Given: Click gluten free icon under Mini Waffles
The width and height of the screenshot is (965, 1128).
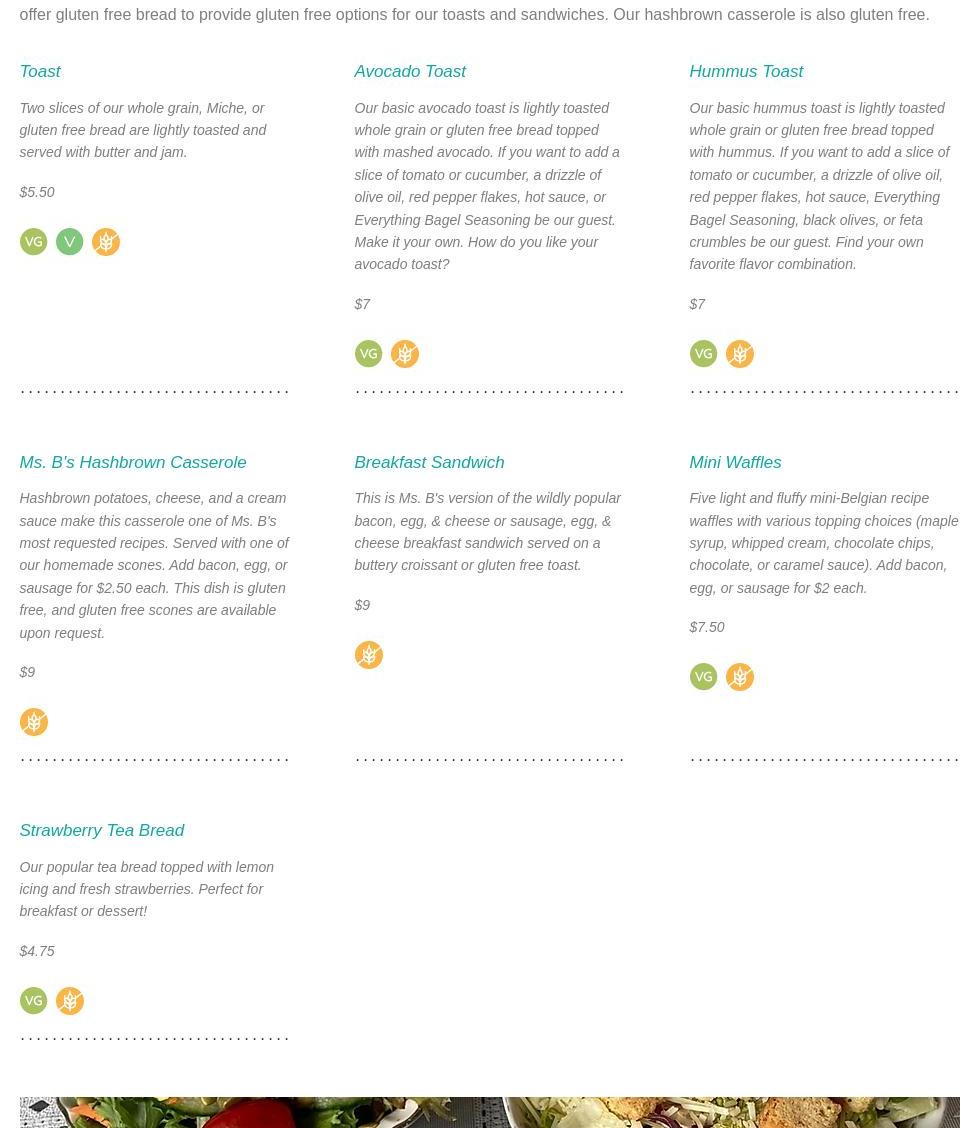Looking at the screenshot, I should point(739,677).
